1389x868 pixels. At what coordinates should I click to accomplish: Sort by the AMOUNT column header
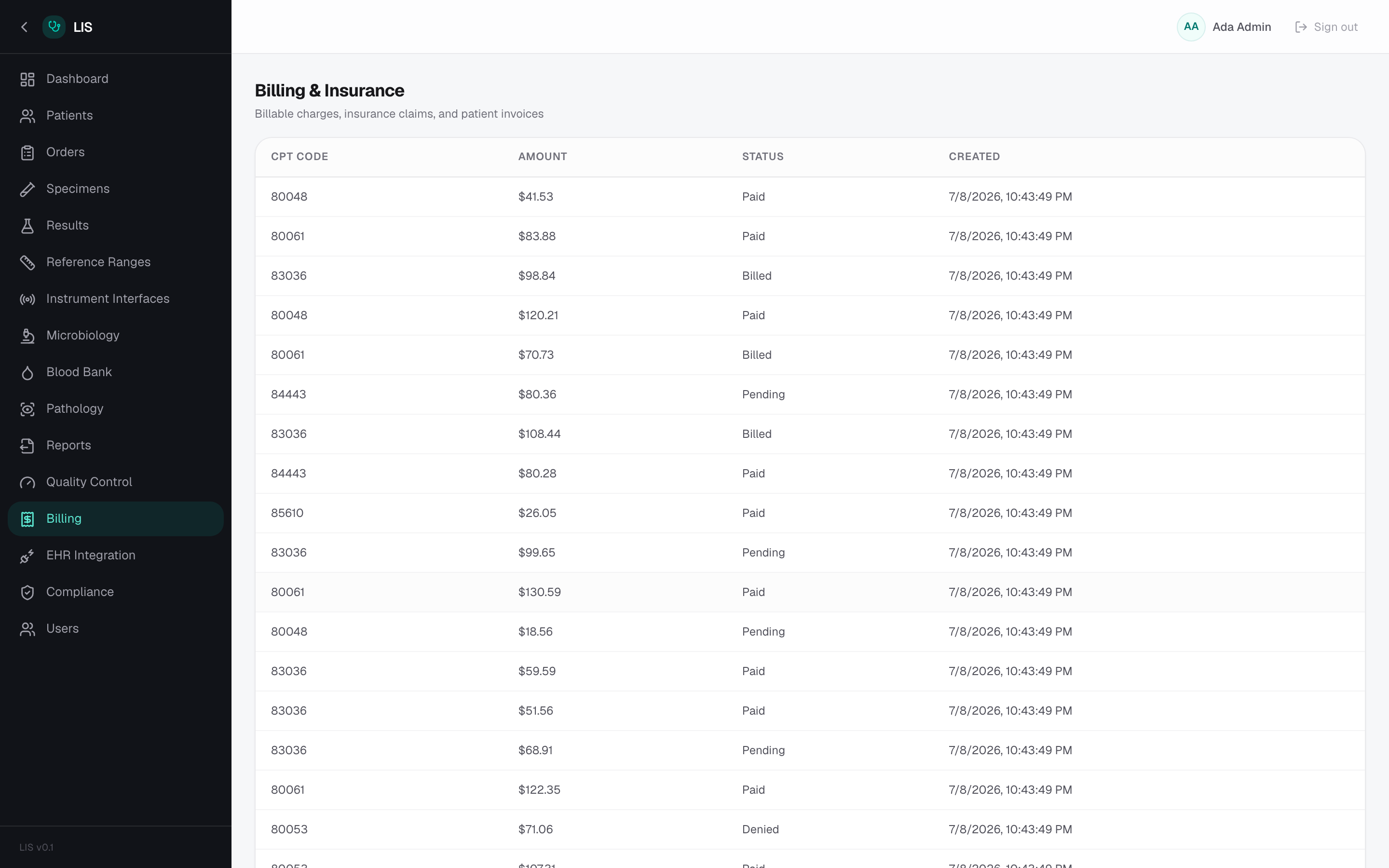pyautogui.click(x=543, y=157)
